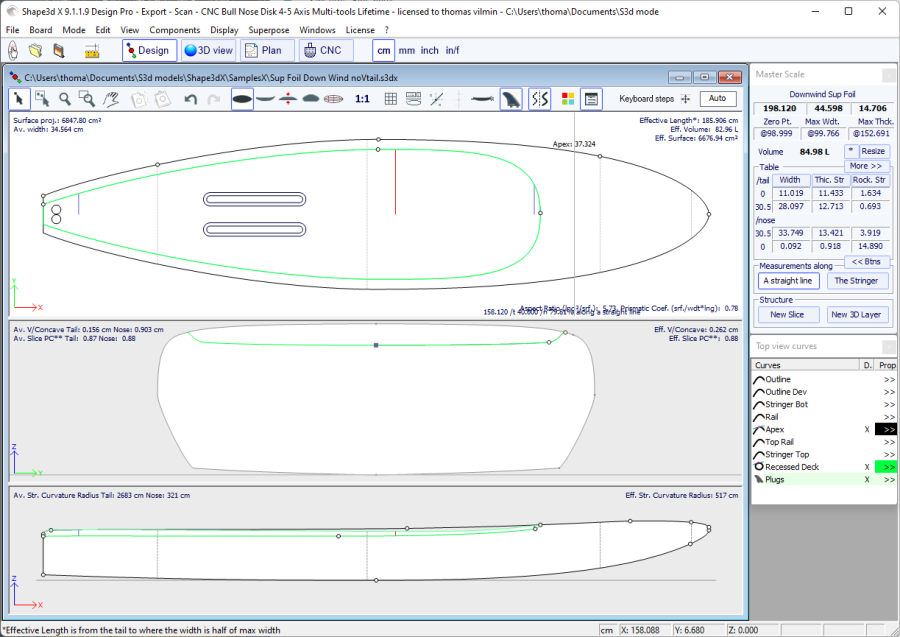
Task: Open the Components menu
Action: pyautogui.click(x=175, y=30)
